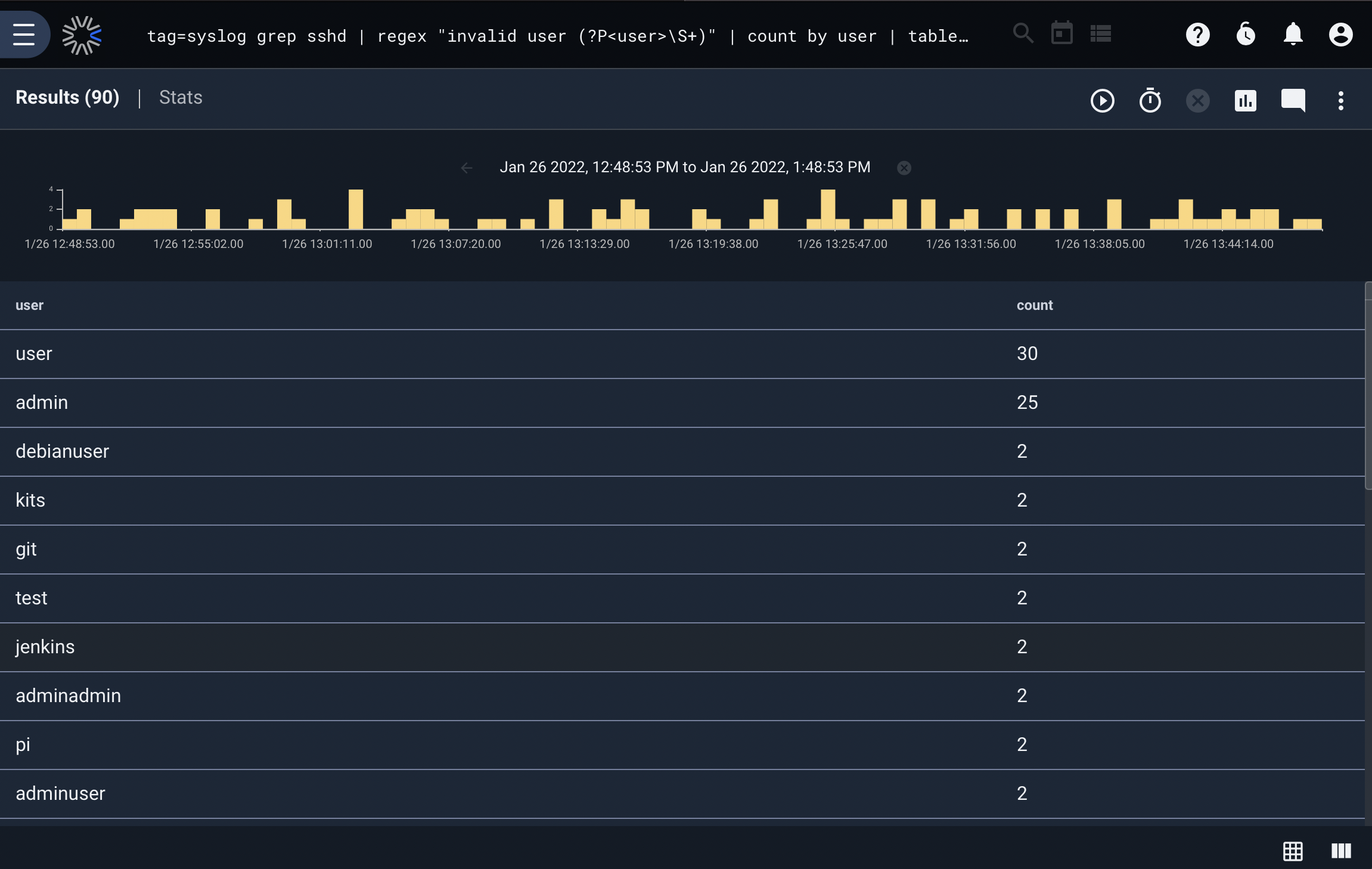
Task: Re-run the search with play icon
Action: coord(1103,101)
